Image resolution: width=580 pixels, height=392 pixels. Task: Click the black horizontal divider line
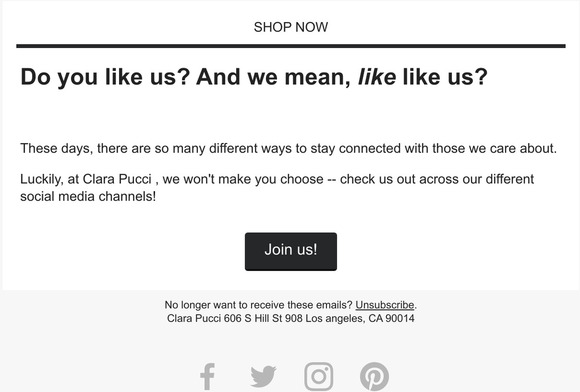tap(291, 46)
